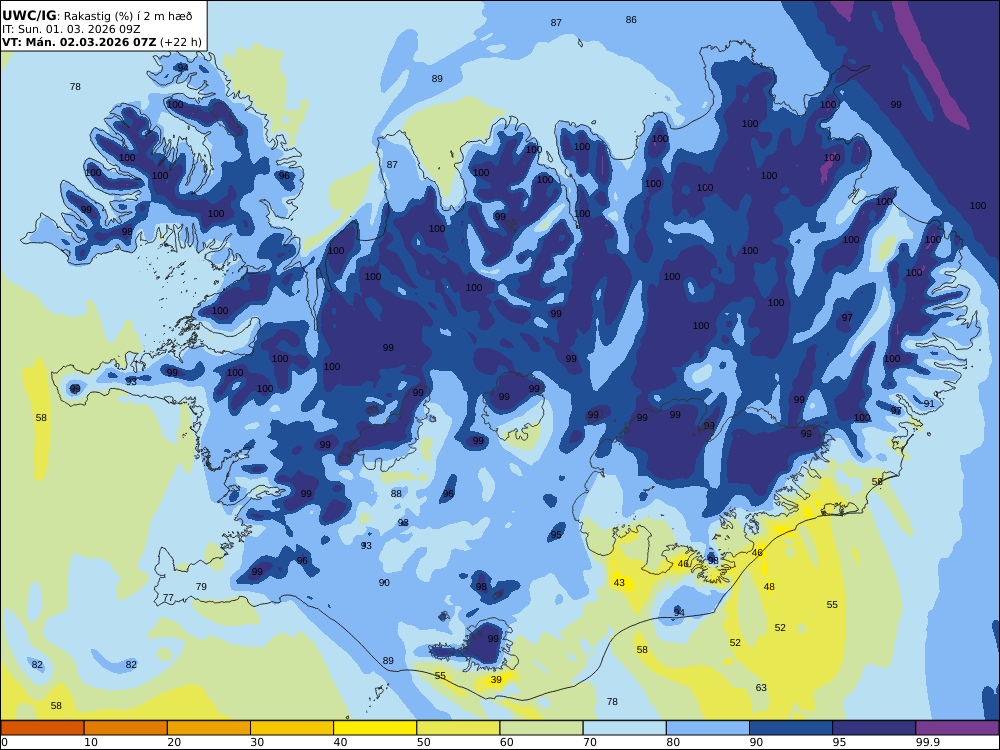Click the humidity value 39 on the map
Screen dimensions: 1000x750
[x=496, y=680]
